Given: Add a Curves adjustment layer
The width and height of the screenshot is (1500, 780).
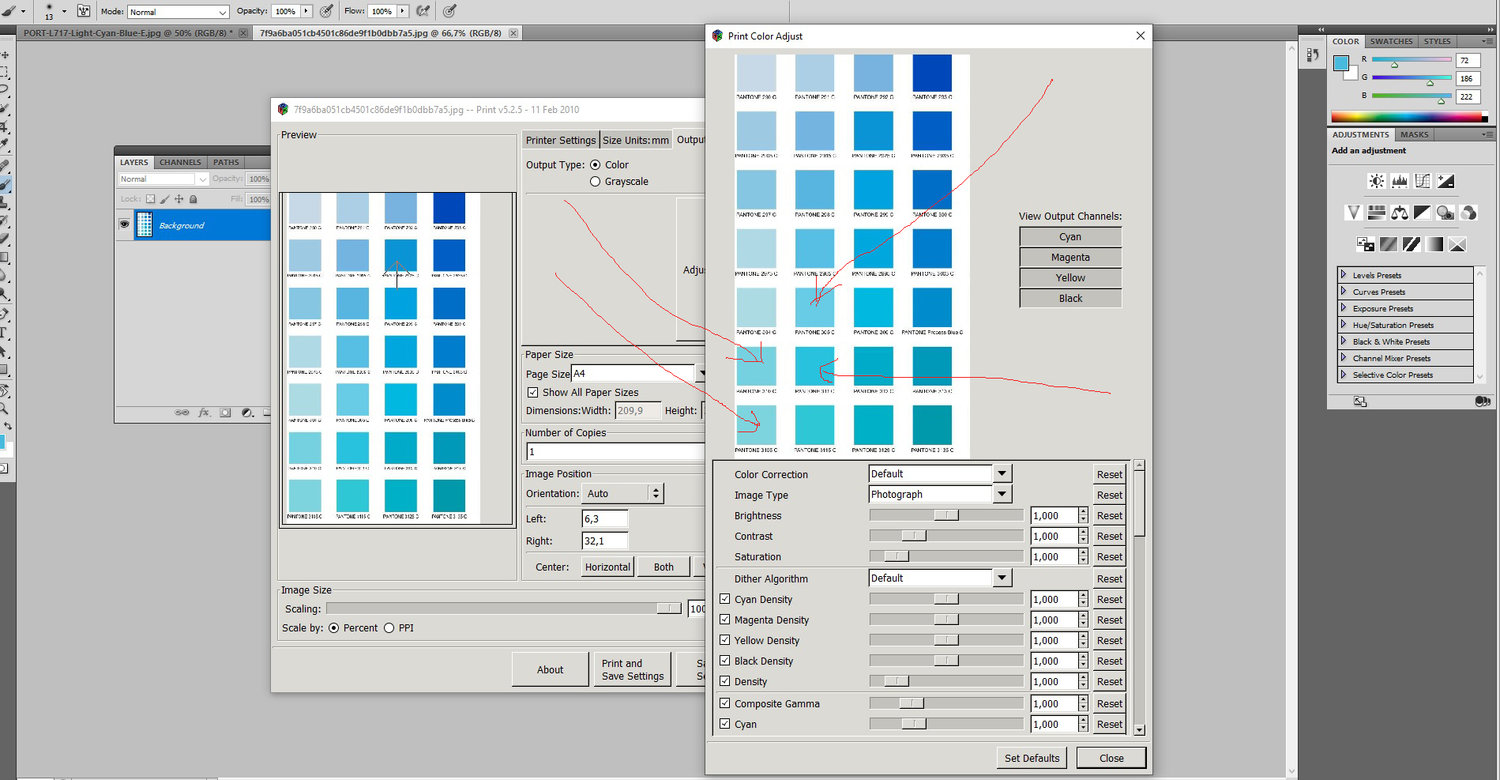Looking at the screenshot, I should click(1422, 181).
